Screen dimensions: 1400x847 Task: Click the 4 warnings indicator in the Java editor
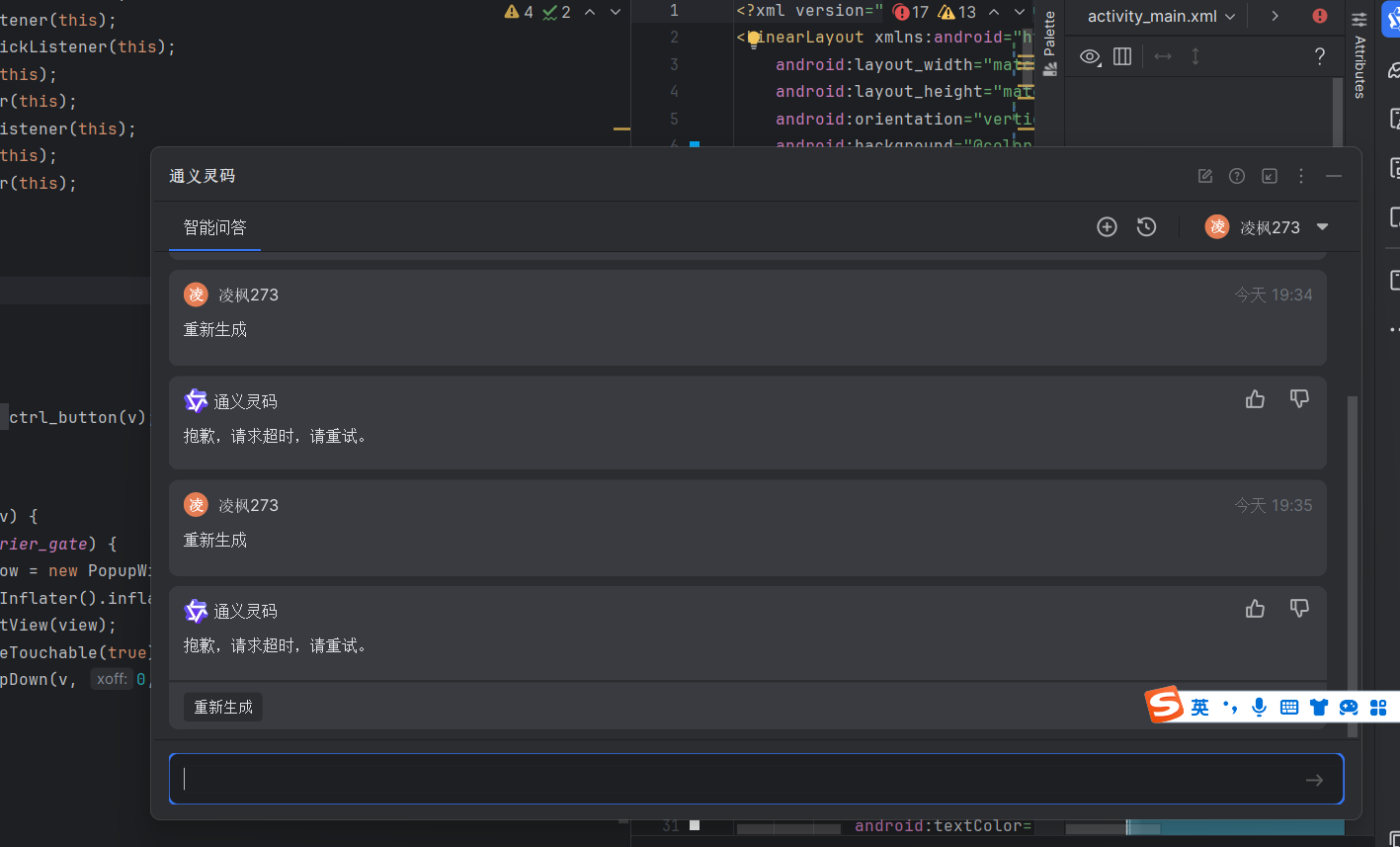518,12
